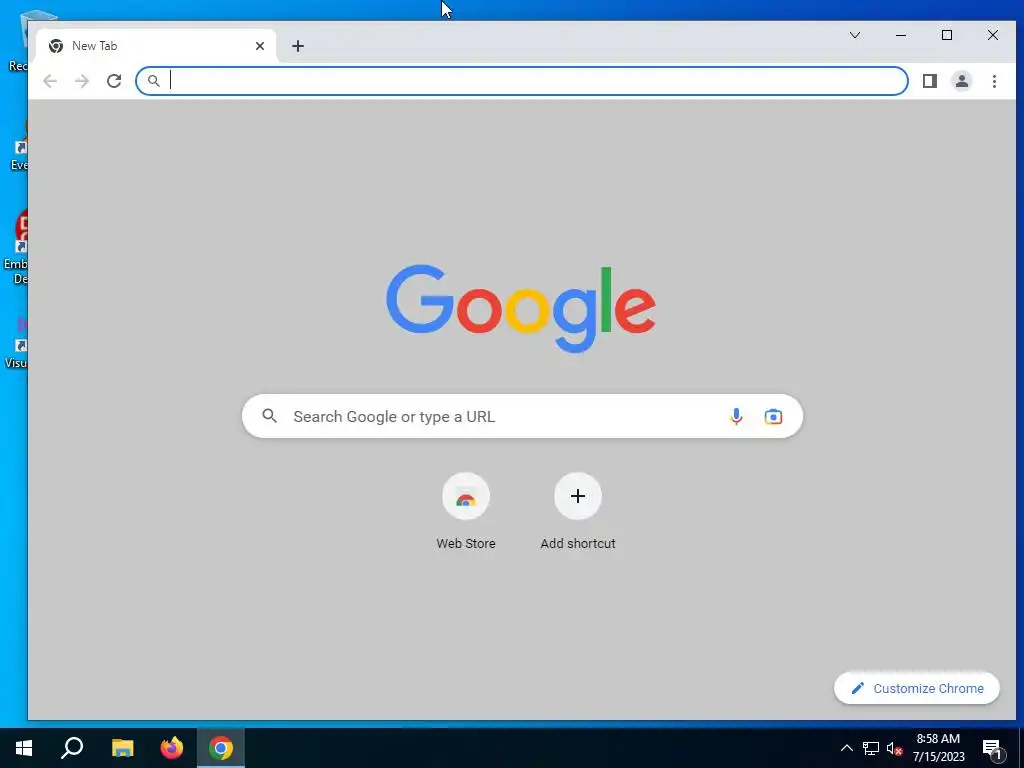Toggle the Chrome side panel
Viewport: 1024px width, 768px height.
pos(929,81)
